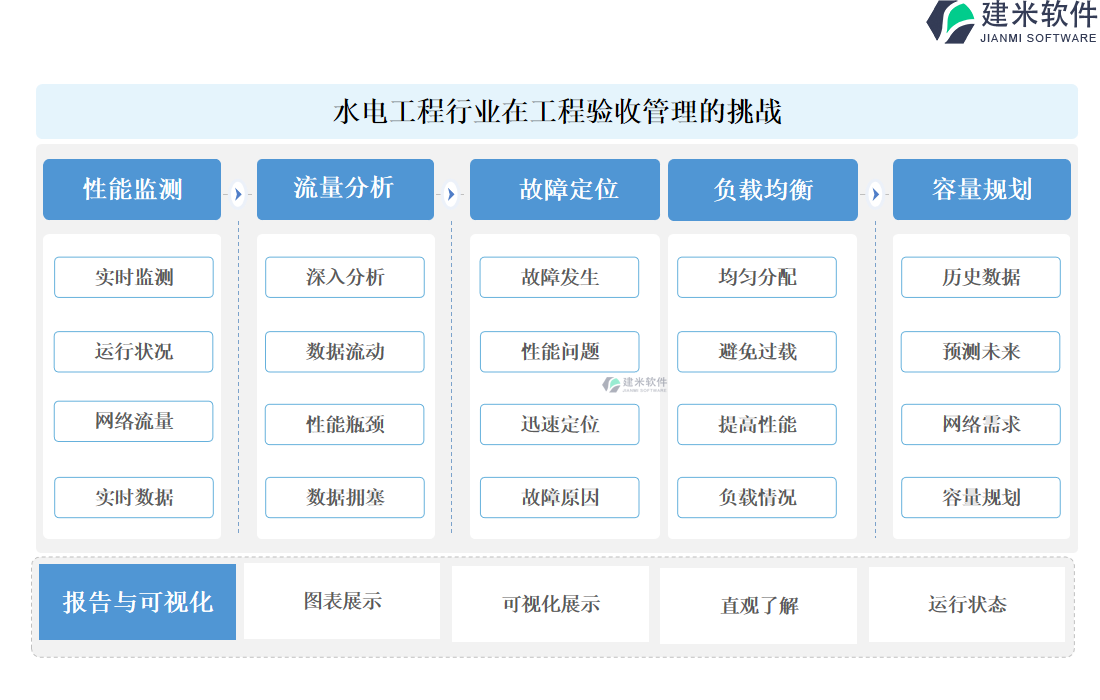Click the 运行状态 cell

(967, 604)
